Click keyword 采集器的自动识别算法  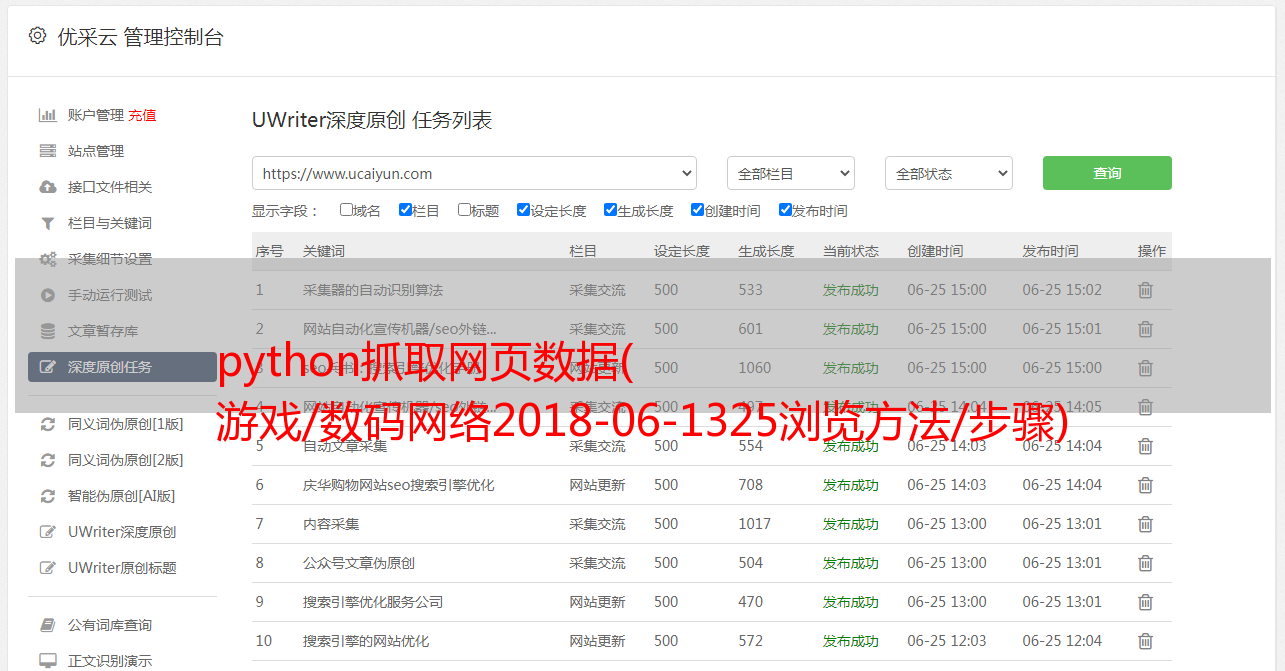373,290
